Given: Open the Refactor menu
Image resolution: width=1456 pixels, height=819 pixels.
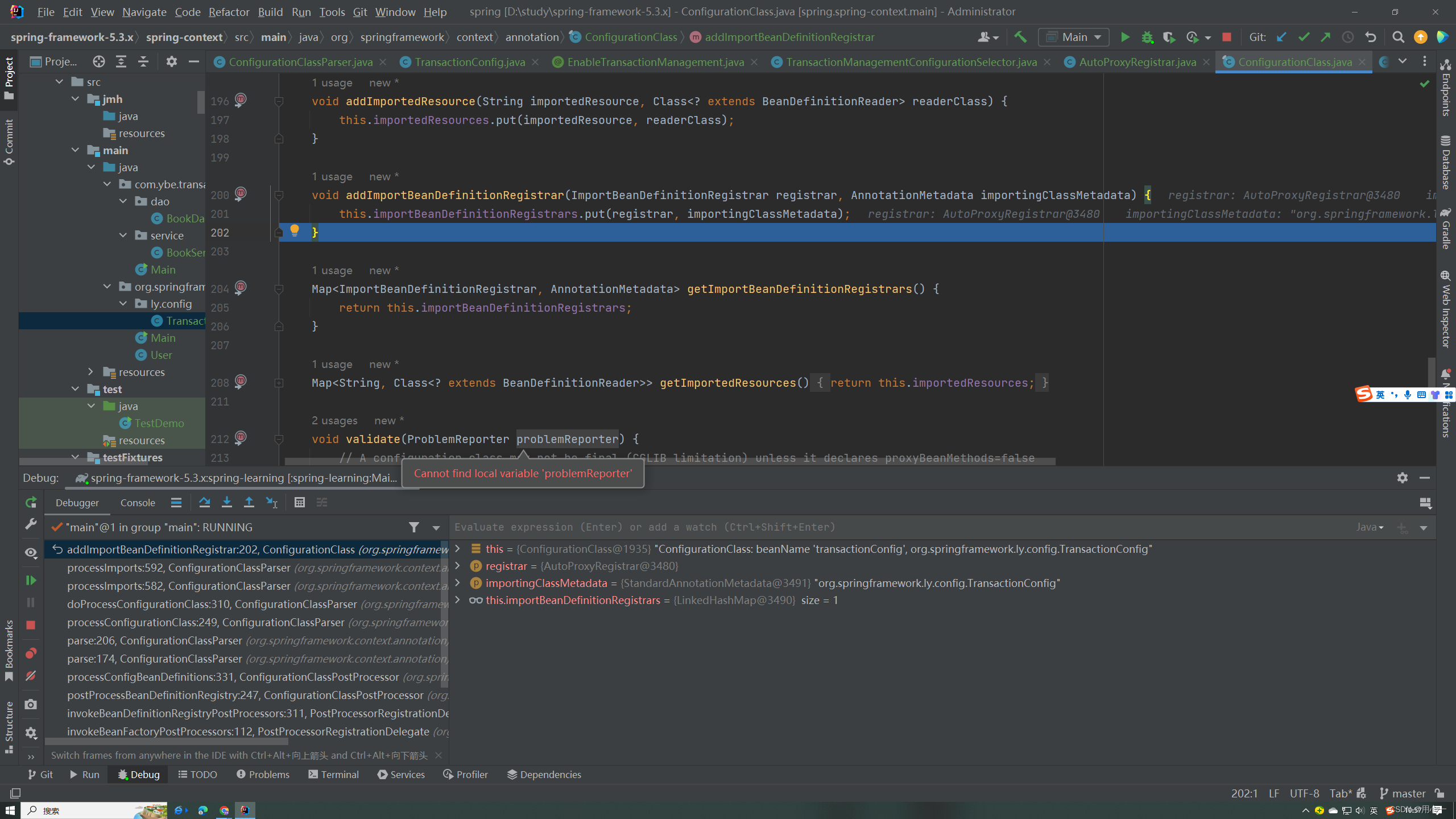Looking at the screenshot, I should [229, 11].
